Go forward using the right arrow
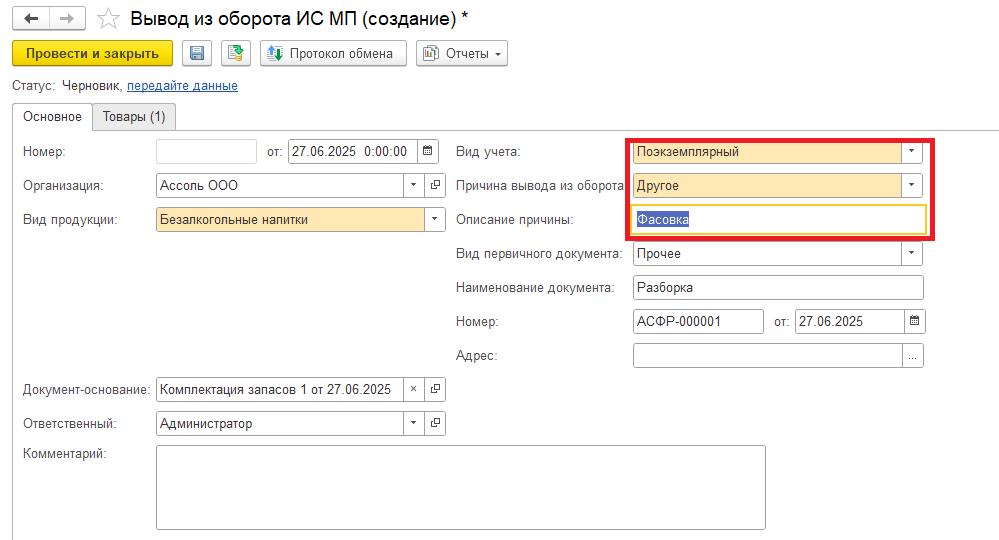Viewport: 999px width, 540px height. click(x=66, y=18)
